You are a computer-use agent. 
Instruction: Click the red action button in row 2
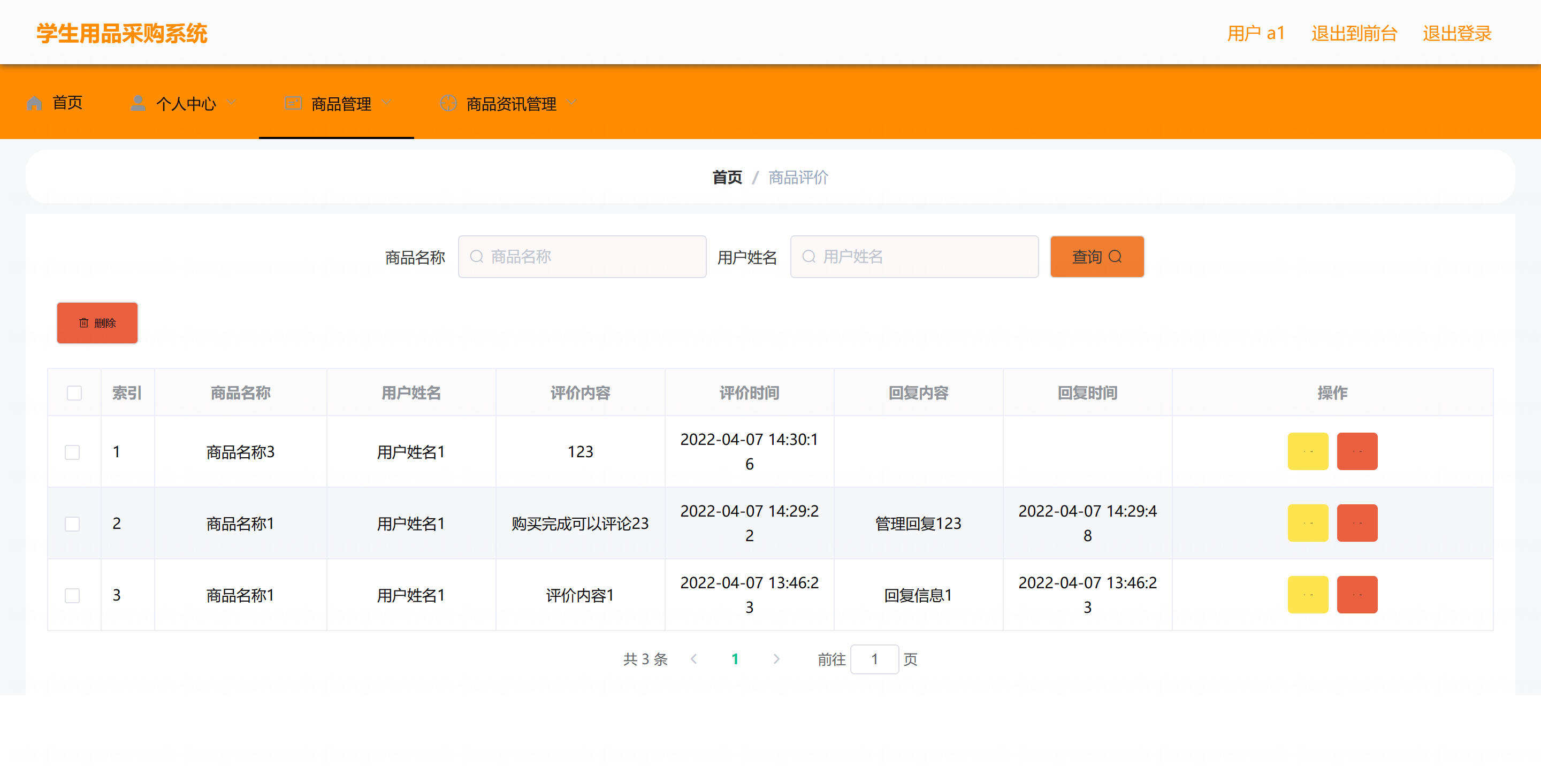pyautogui.click(x=1357, y=523)
